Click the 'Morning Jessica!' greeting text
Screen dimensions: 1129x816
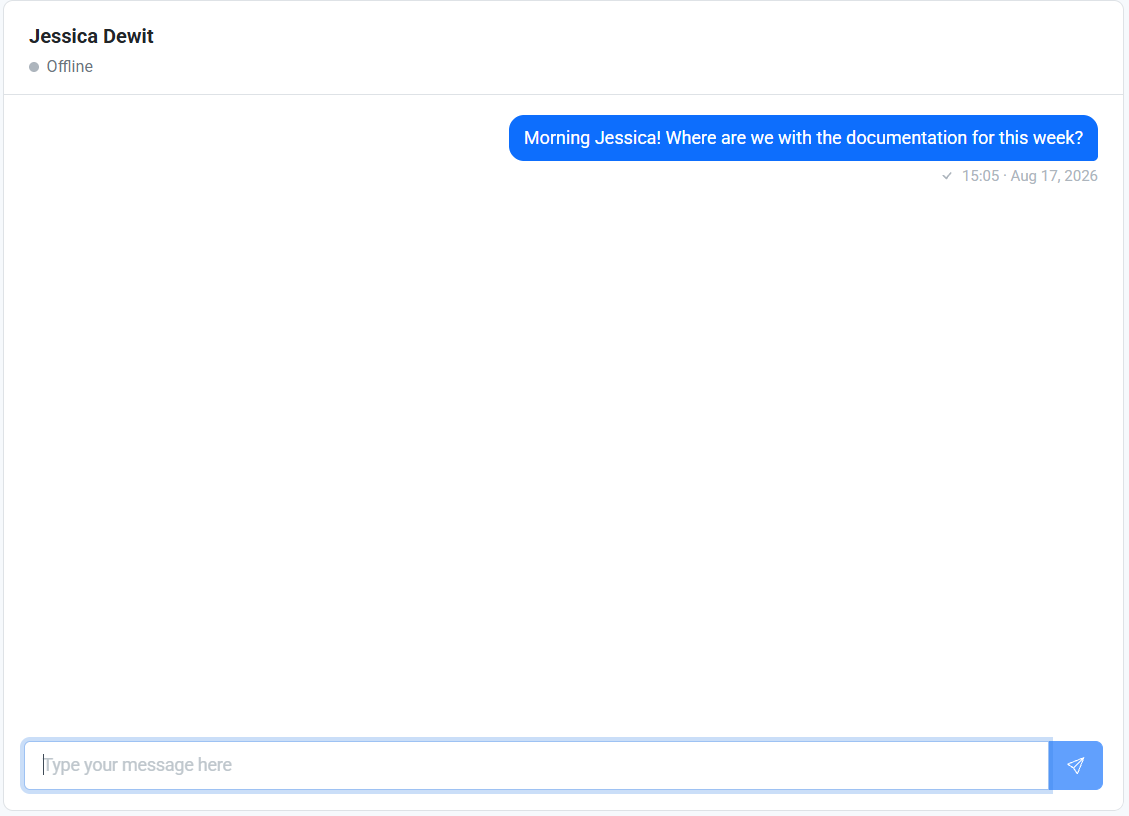(x=593, y=138)
